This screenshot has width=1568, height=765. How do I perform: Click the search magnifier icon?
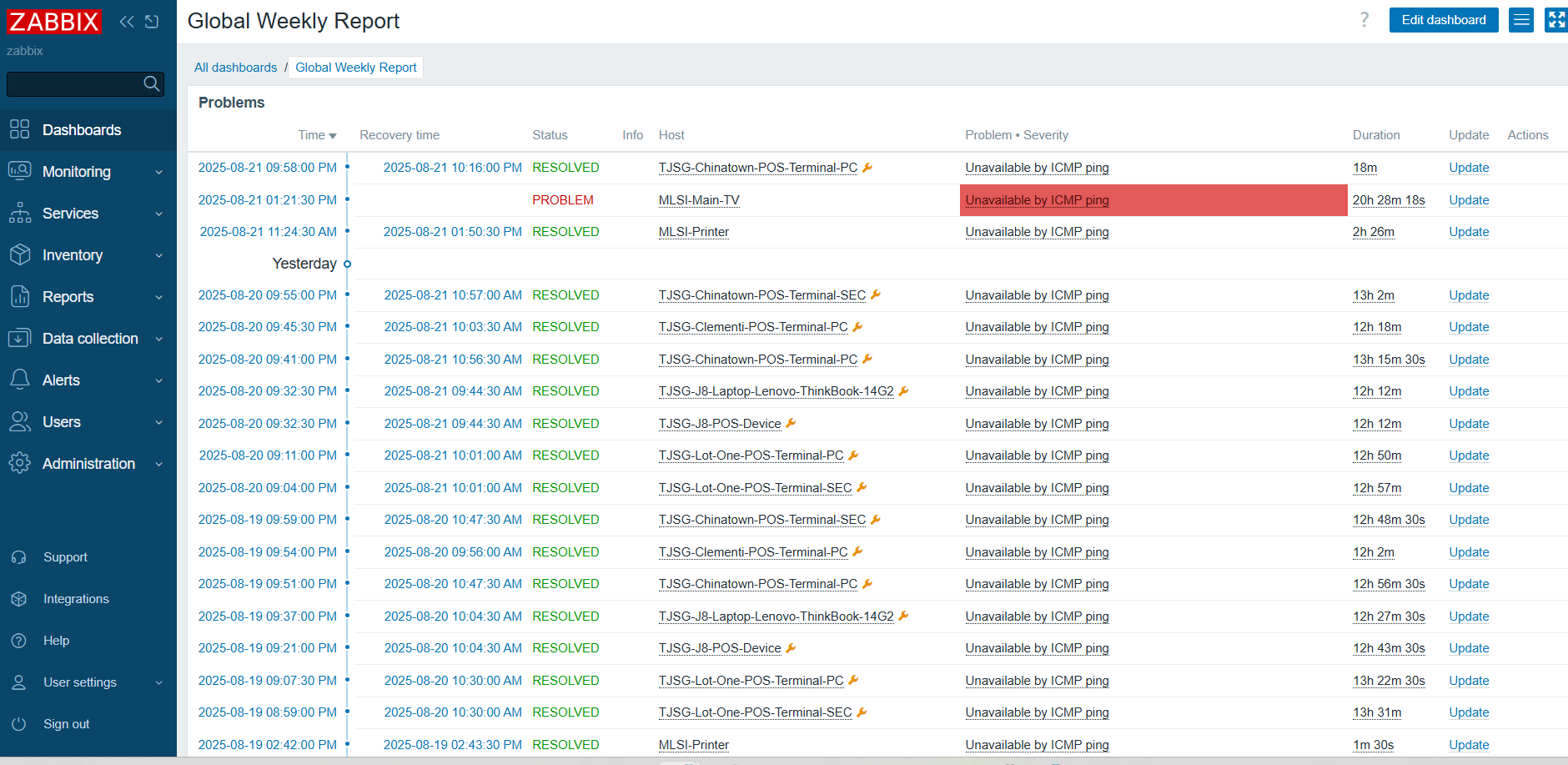click(151, 83)
